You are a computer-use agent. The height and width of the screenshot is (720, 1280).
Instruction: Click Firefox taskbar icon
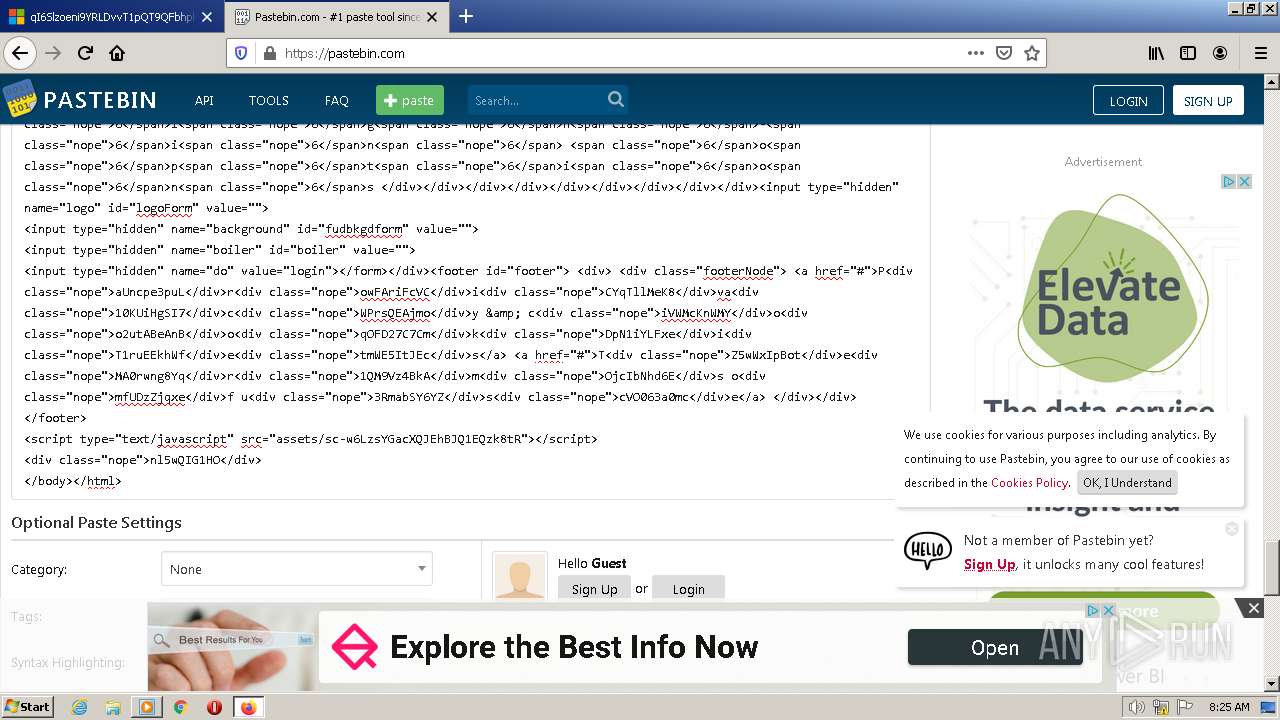[248, 707]
